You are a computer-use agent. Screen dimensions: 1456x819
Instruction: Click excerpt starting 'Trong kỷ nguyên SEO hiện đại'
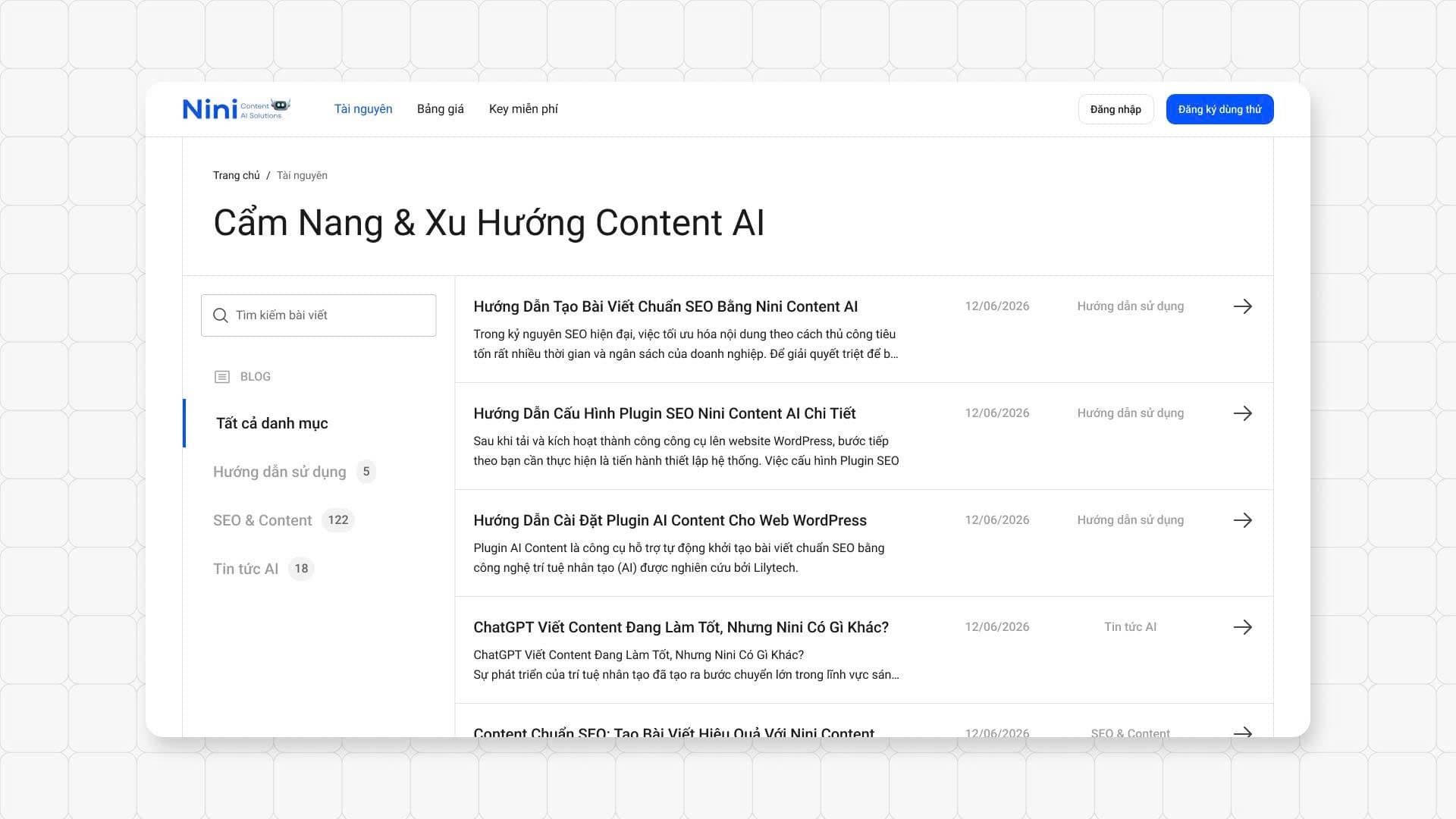[x=686, y=344]
